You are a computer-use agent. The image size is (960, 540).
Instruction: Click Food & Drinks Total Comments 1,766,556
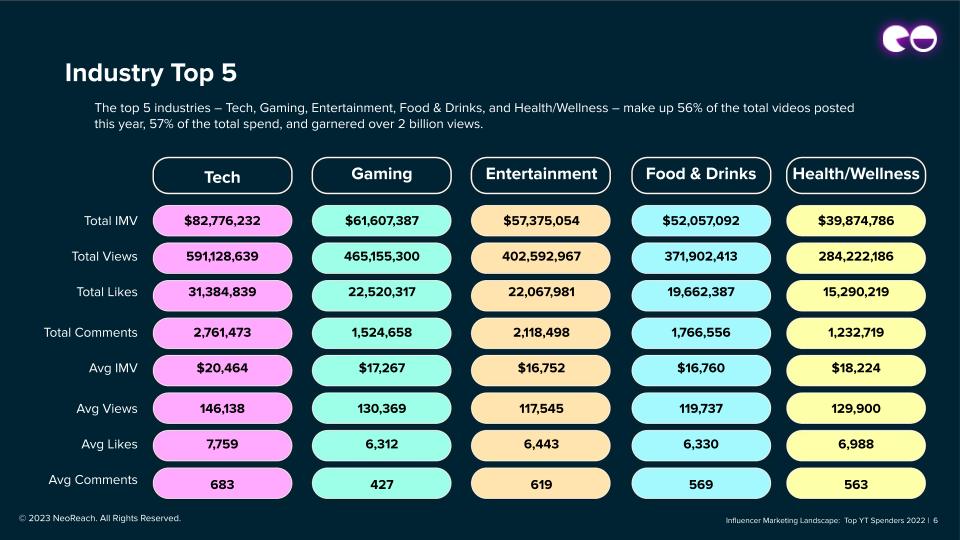click(x=701, y=332)
